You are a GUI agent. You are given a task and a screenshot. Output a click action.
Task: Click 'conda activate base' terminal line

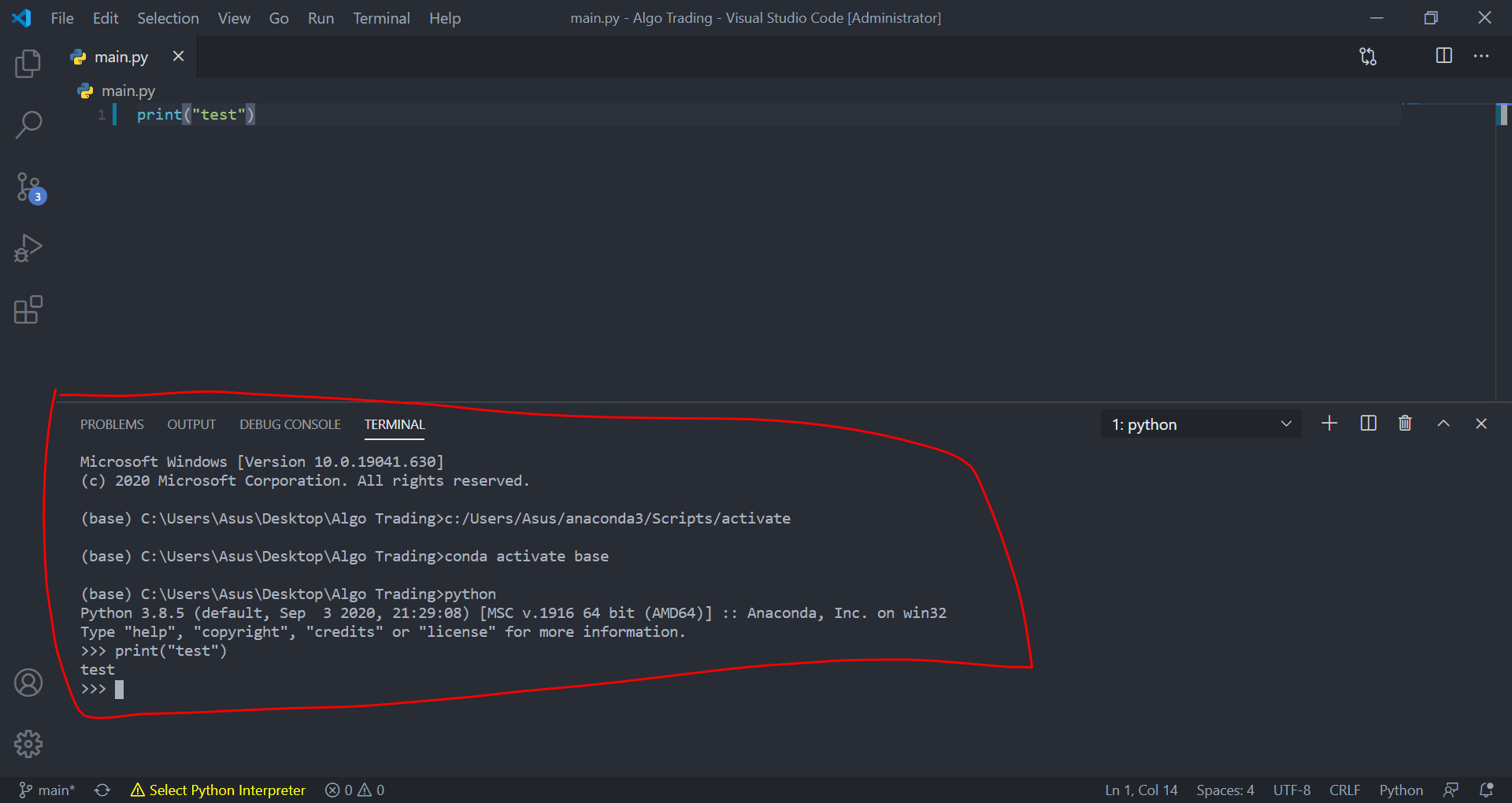(526, 557)
